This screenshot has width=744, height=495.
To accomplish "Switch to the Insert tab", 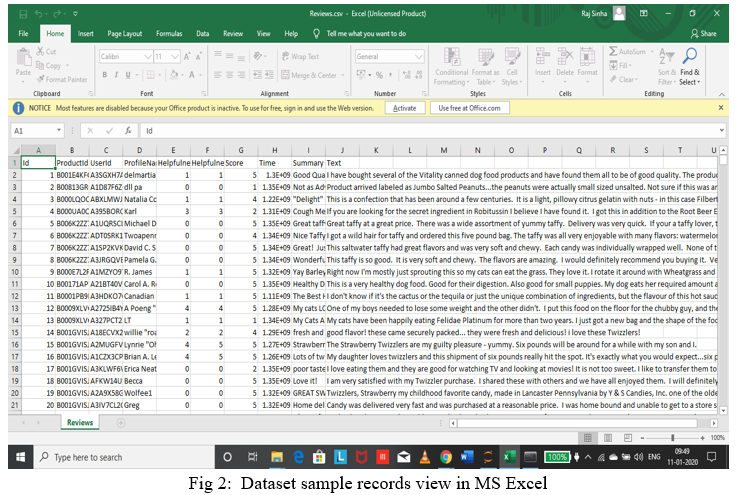I will tap(85, 34).
